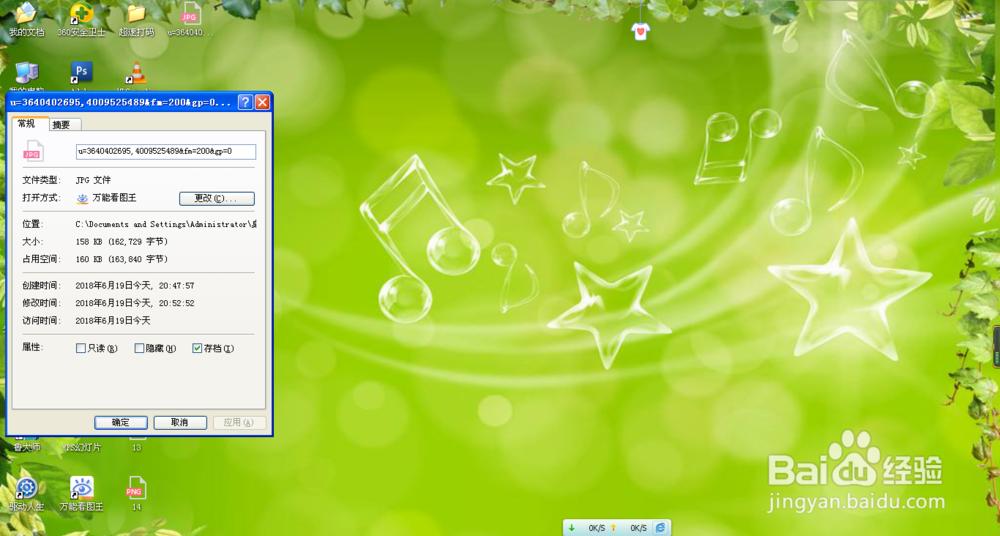
Task: Select the VLC traffic cone shortcut
Action: coord(136,72)
